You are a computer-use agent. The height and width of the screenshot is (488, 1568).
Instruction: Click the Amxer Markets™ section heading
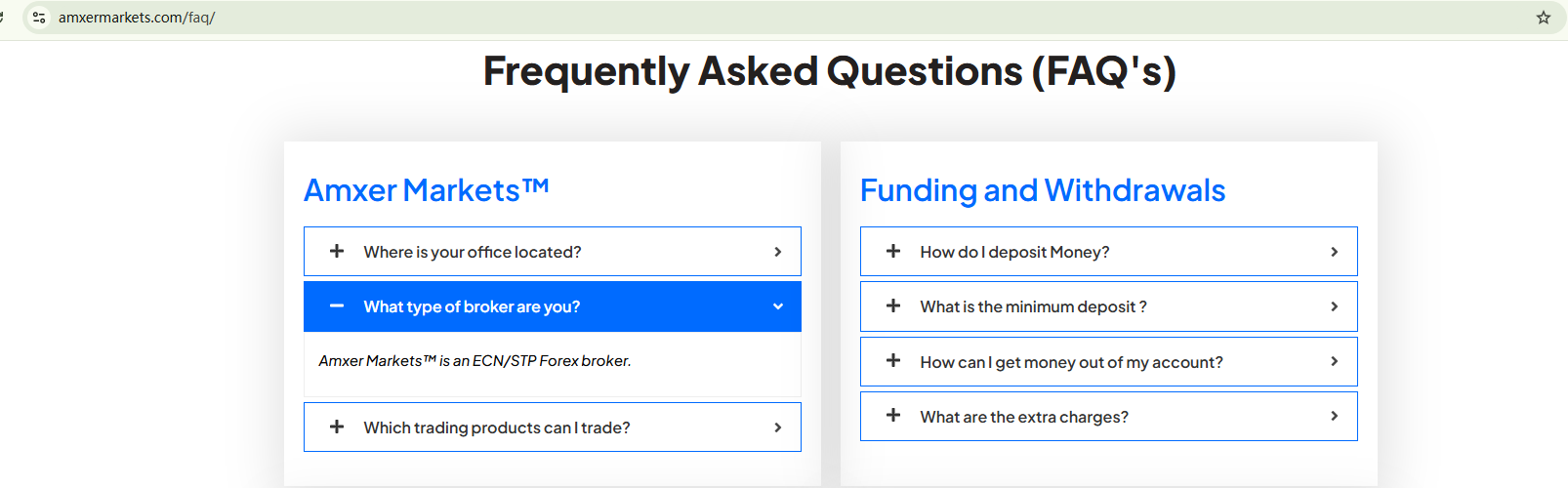click(x=426, y=190)
